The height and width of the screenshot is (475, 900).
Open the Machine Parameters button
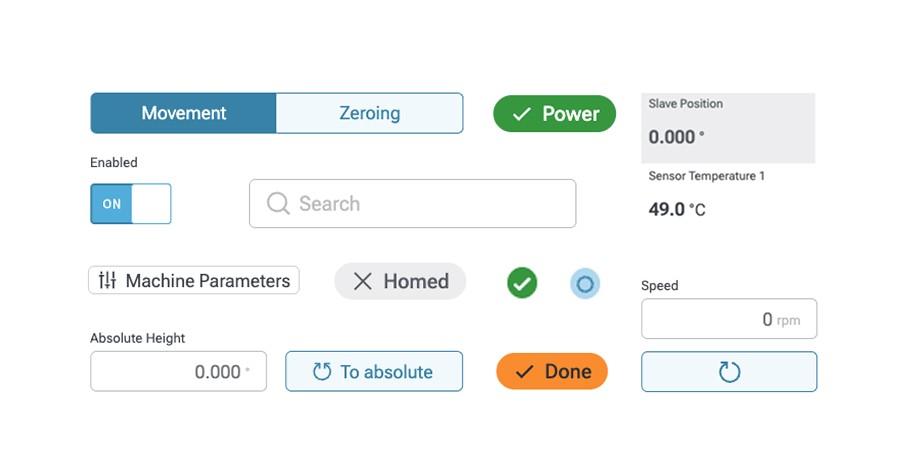coord(194,281)
